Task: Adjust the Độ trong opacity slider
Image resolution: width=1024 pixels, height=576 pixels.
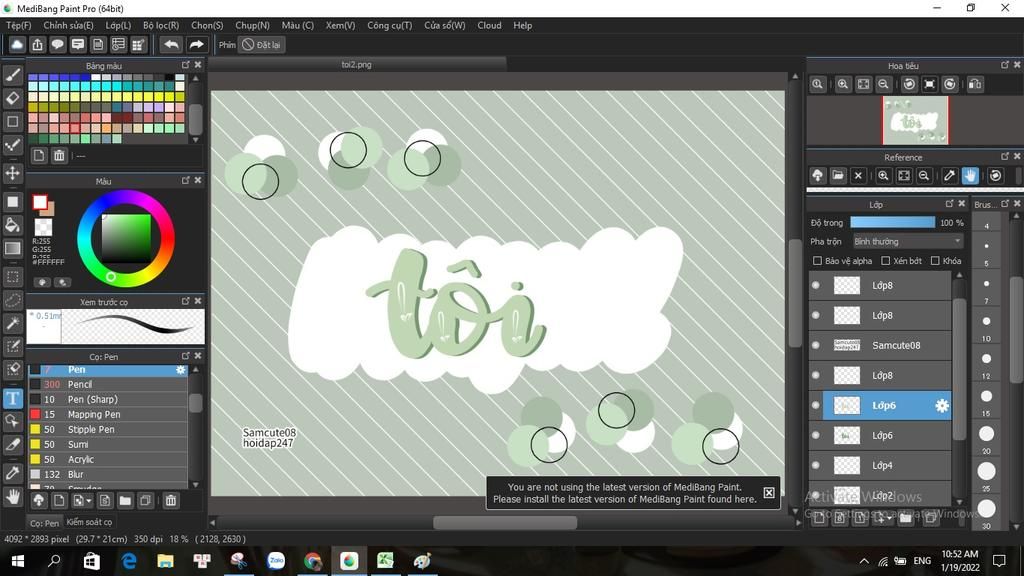Action: click(x=892, y=223)
